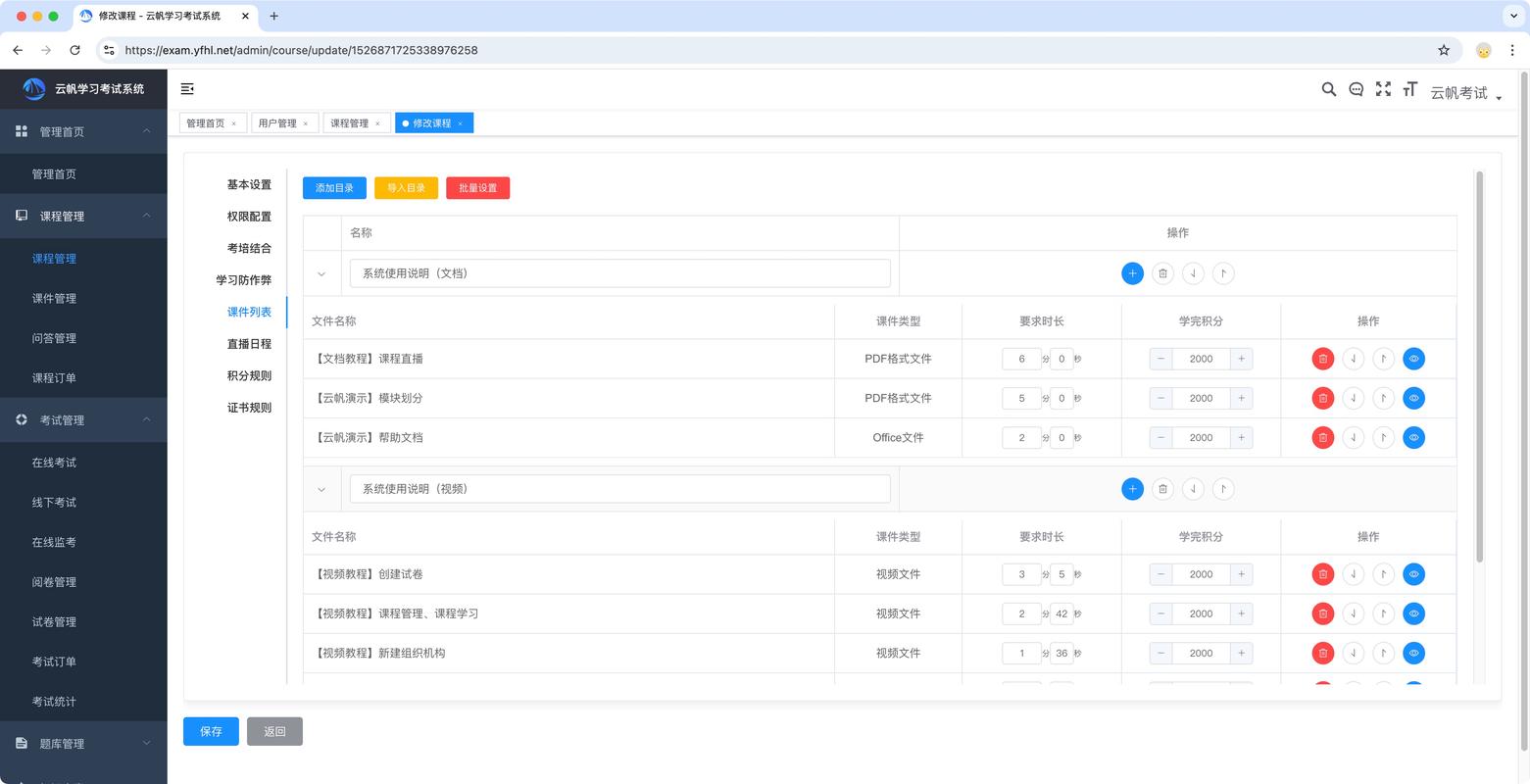Move 【云帆演示】模块划分 row down
The image size is (1530, 784).
[x=1353, y=398]
